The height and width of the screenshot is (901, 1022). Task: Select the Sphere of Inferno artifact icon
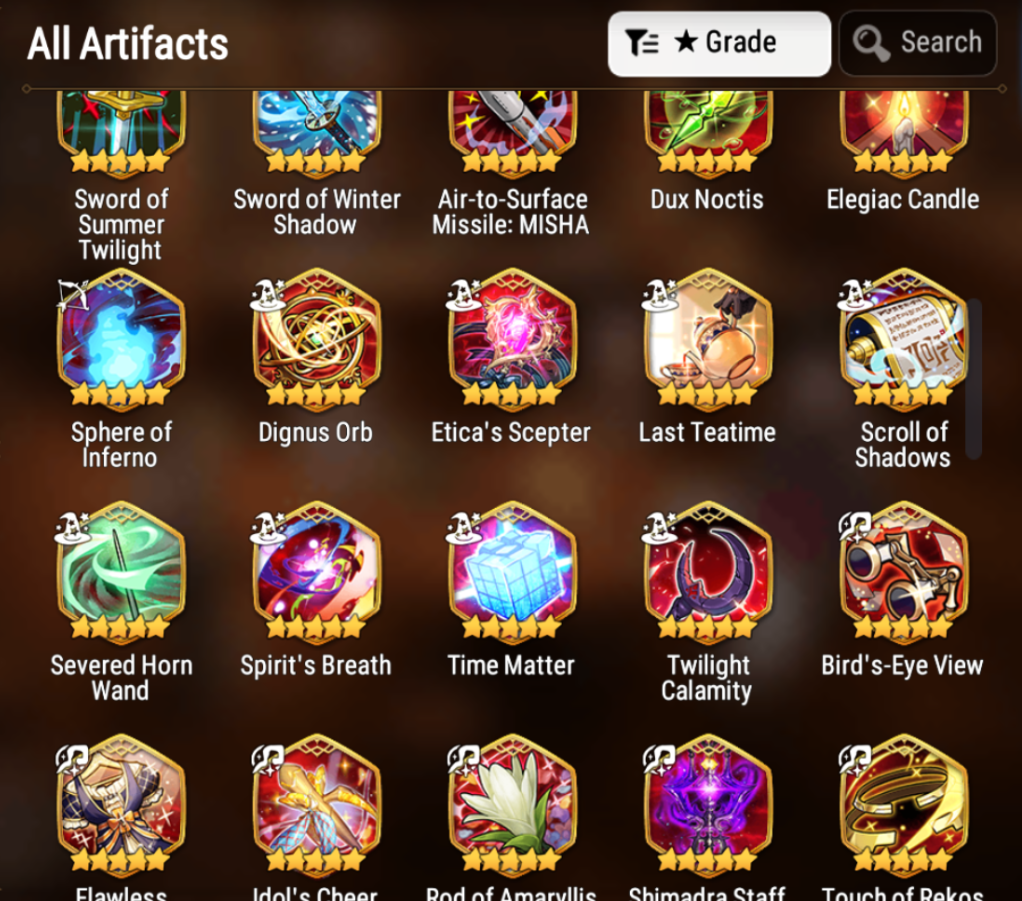pos(121,340)
